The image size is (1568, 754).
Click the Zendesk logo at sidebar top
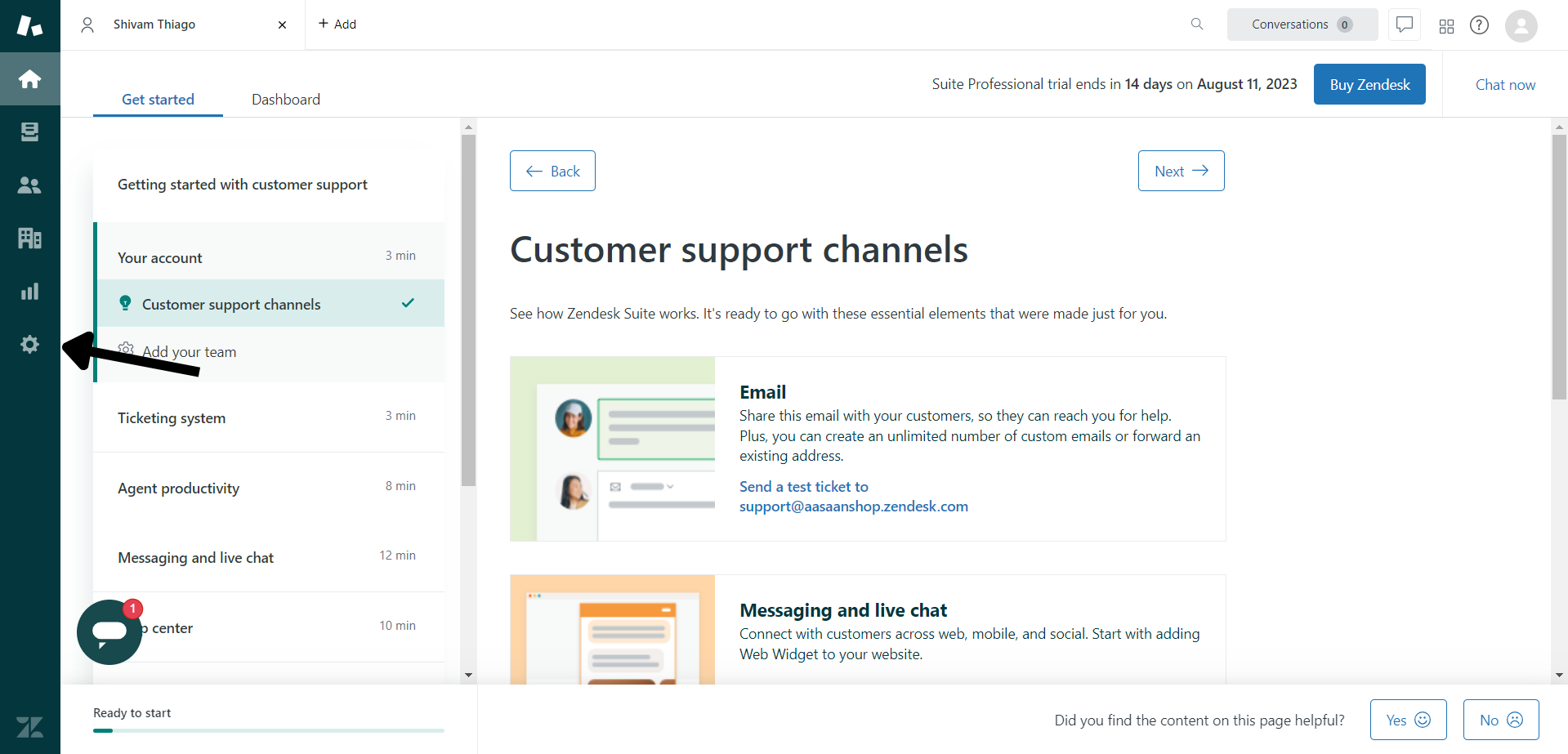tap(30, 25)
